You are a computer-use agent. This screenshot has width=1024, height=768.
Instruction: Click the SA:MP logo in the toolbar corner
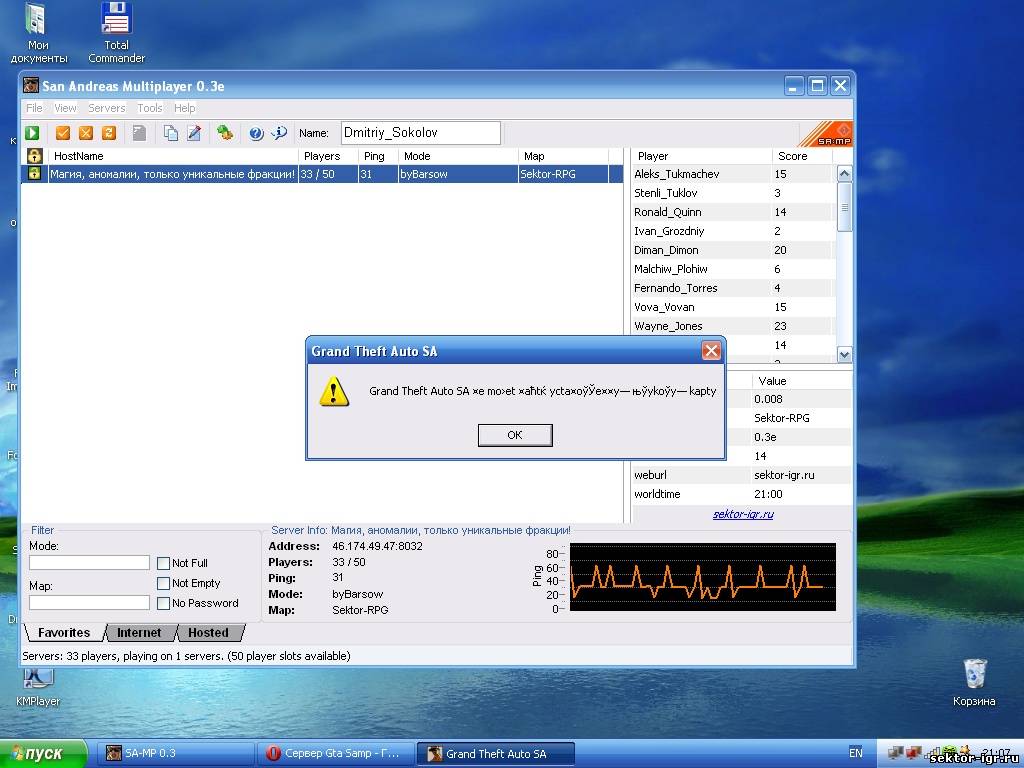(x=826, y=134)
